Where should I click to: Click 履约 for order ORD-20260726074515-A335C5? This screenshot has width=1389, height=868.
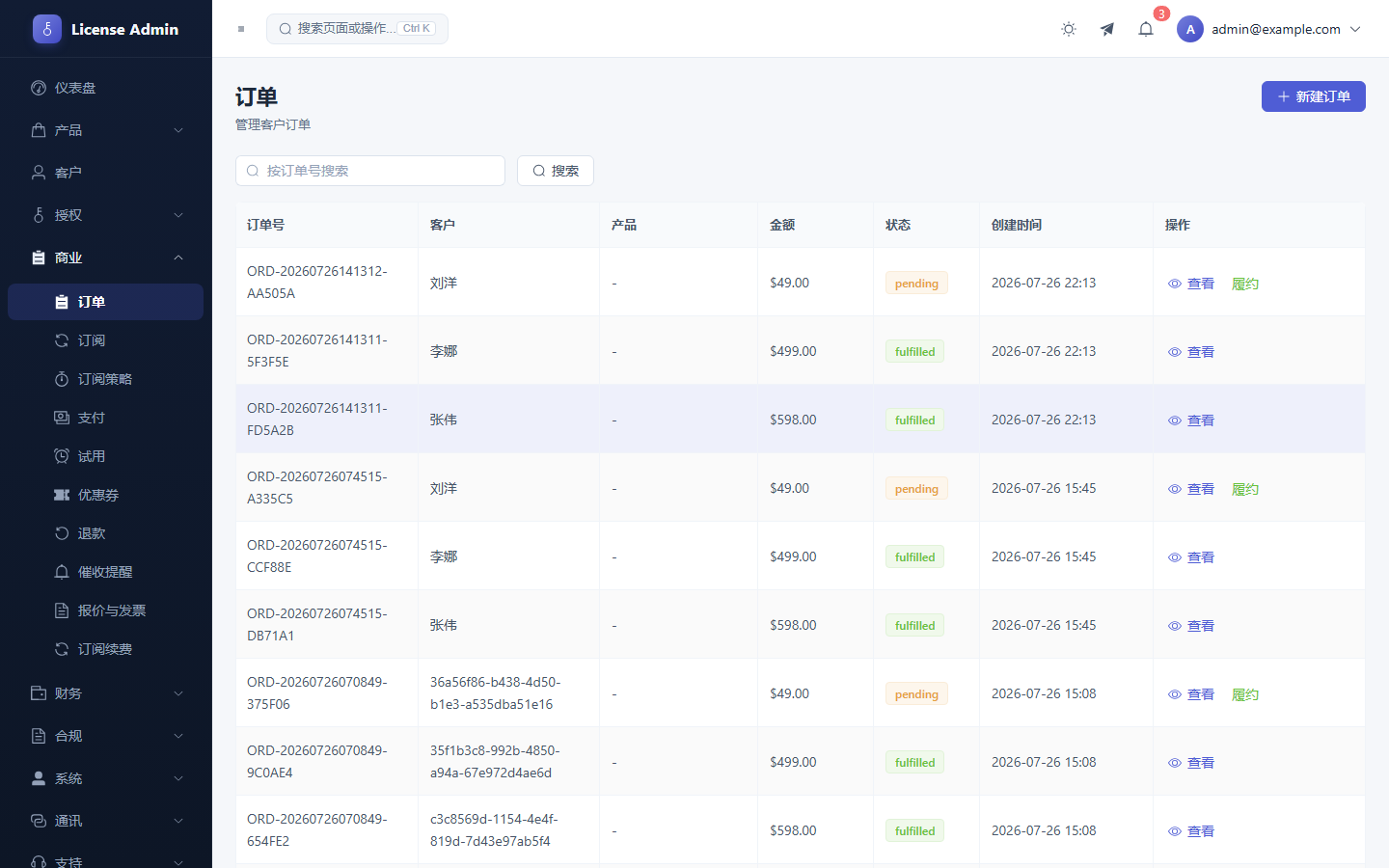[1245, 489]
